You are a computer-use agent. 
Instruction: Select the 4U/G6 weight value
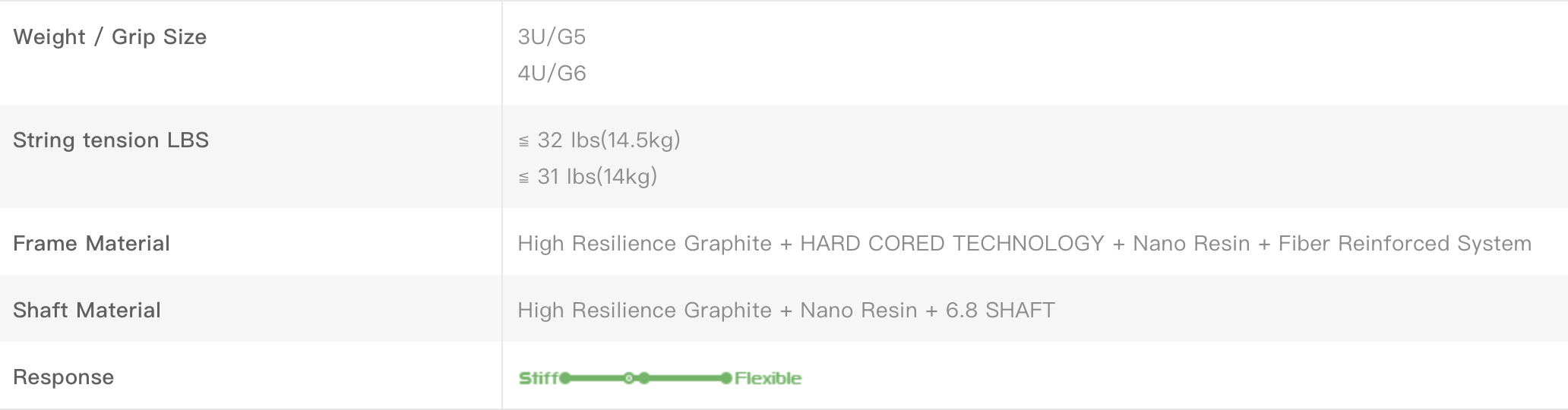[x=552, y=74]
